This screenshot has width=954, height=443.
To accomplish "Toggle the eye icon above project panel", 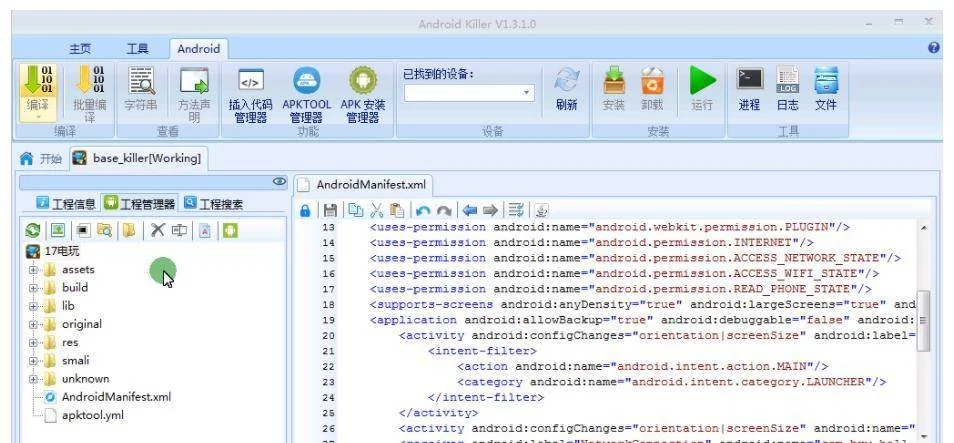I will (279, 182).
